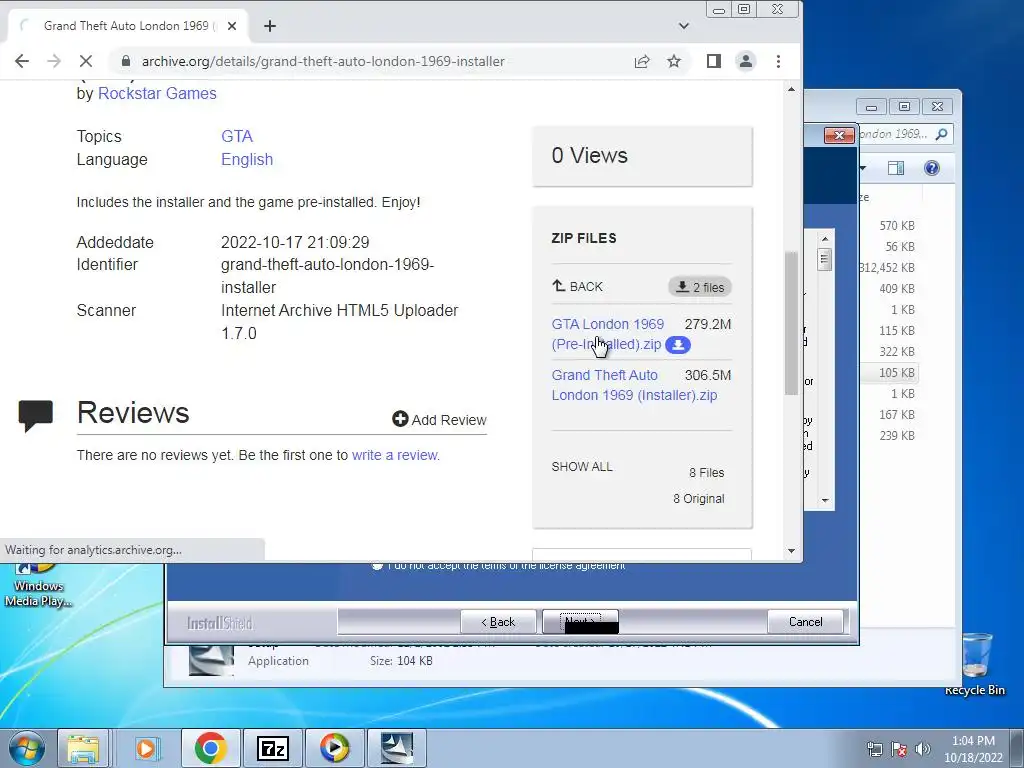Screen dimensions: 1024x768
Task: Open 7-Zip from the taskbar
Action: click(x=272, y=748)
